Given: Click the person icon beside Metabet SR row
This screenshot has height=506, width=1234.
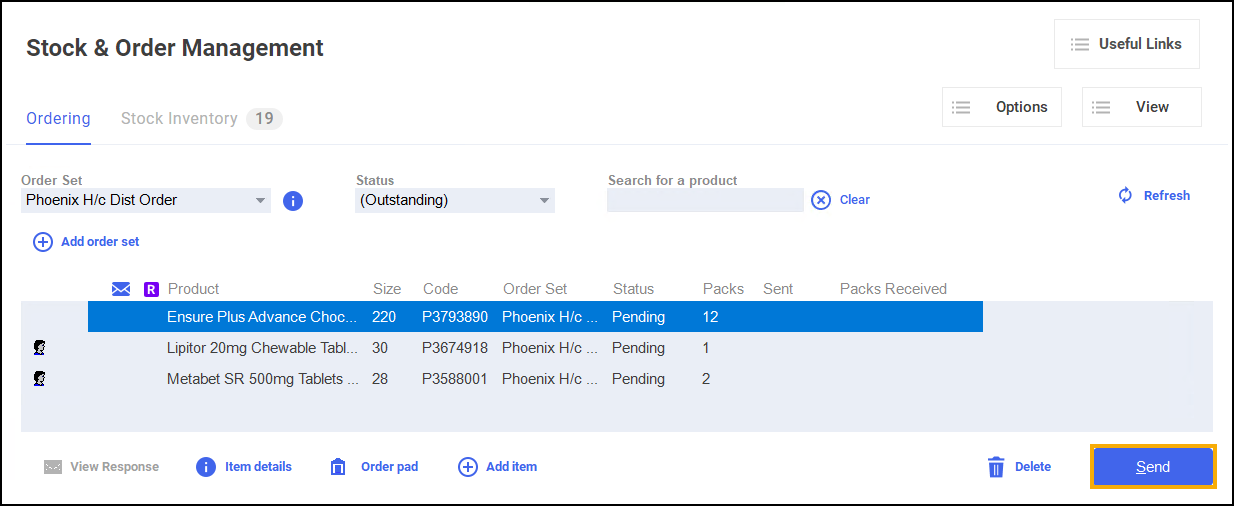Looking at the screenshot, I should pos(40,379).
